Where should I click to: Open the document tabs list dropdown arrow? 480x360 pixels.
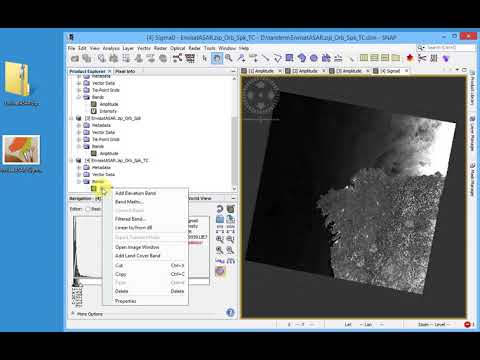click(x=457, y=70)
